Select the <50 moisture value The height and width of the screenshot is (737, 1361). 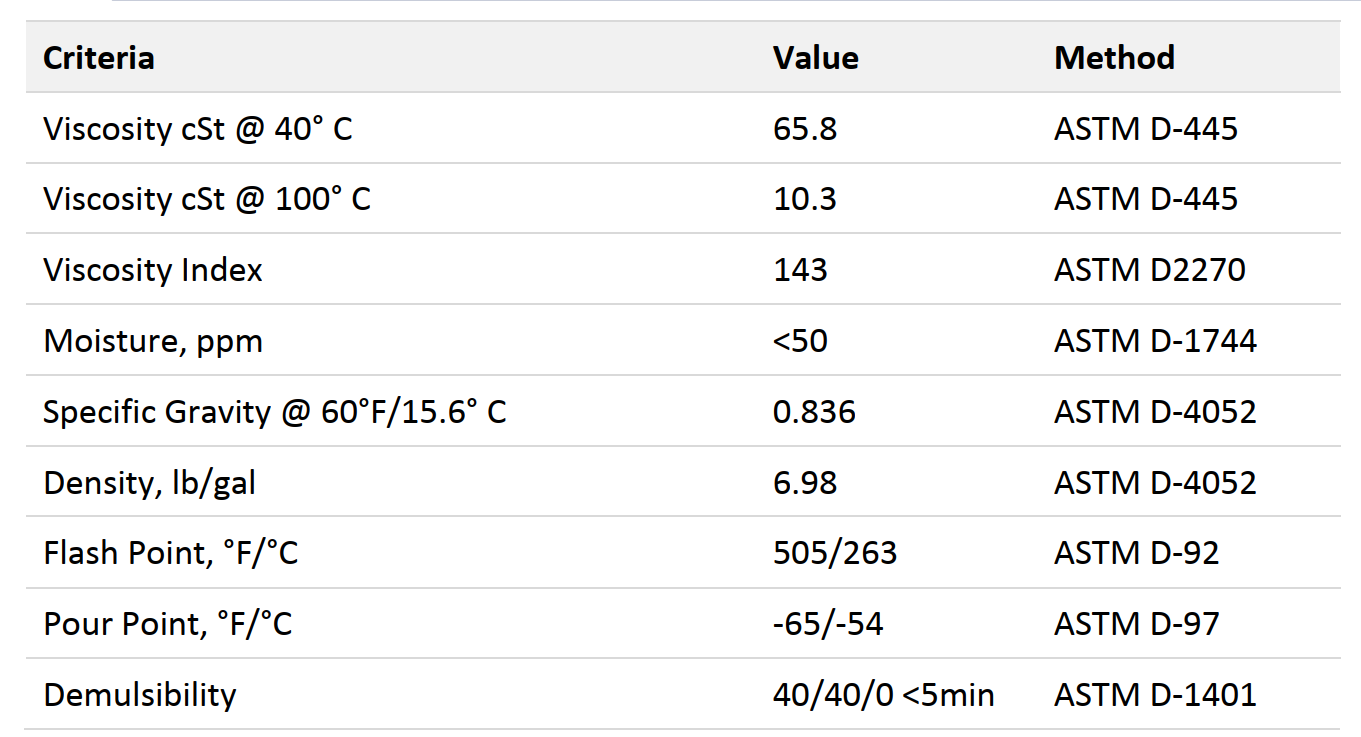(799, 341)
